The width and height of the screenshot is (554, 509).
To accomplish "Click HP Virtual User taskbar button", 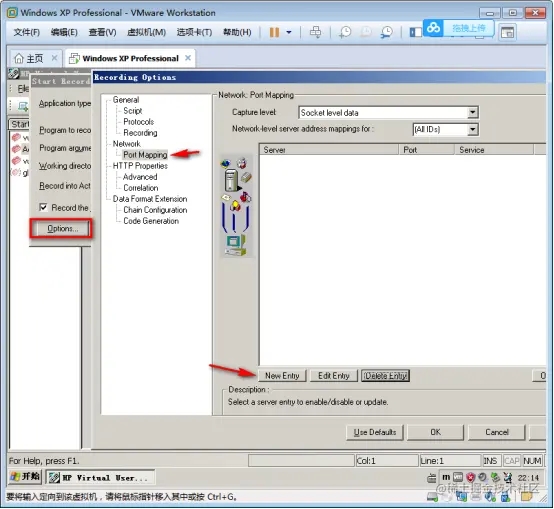I will pyautogui.click(x=101, y=478).
